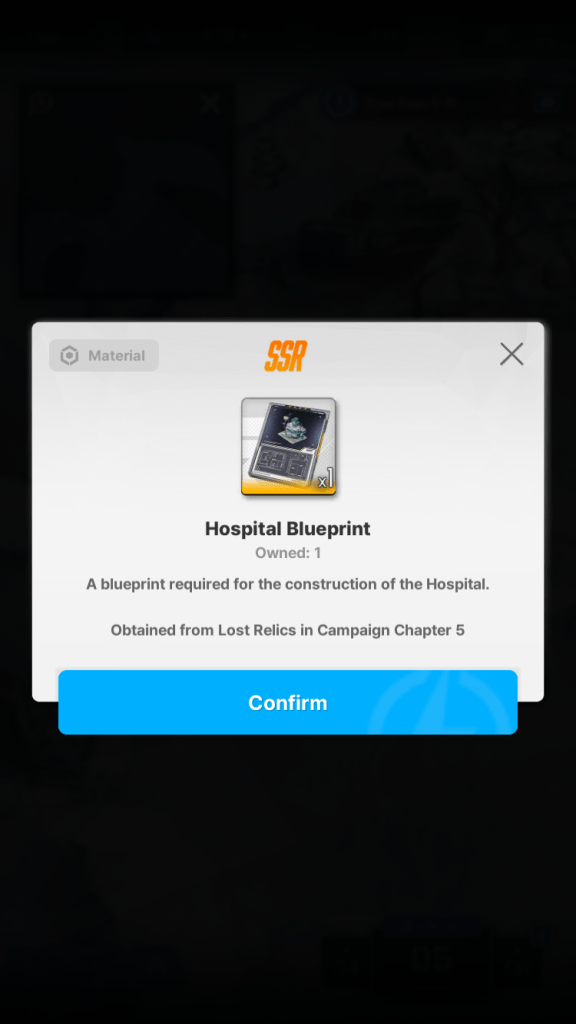576x1024 pixels.
Task: Click the blue Confirm button
Action: (x=287, y=702)
